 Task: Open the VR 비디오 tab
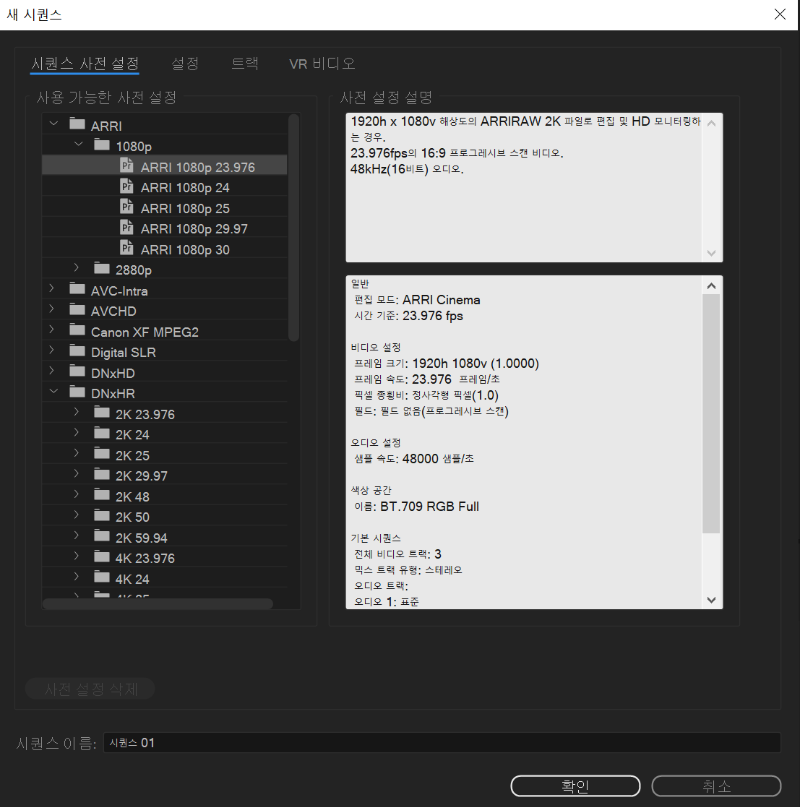coord(322,64)
